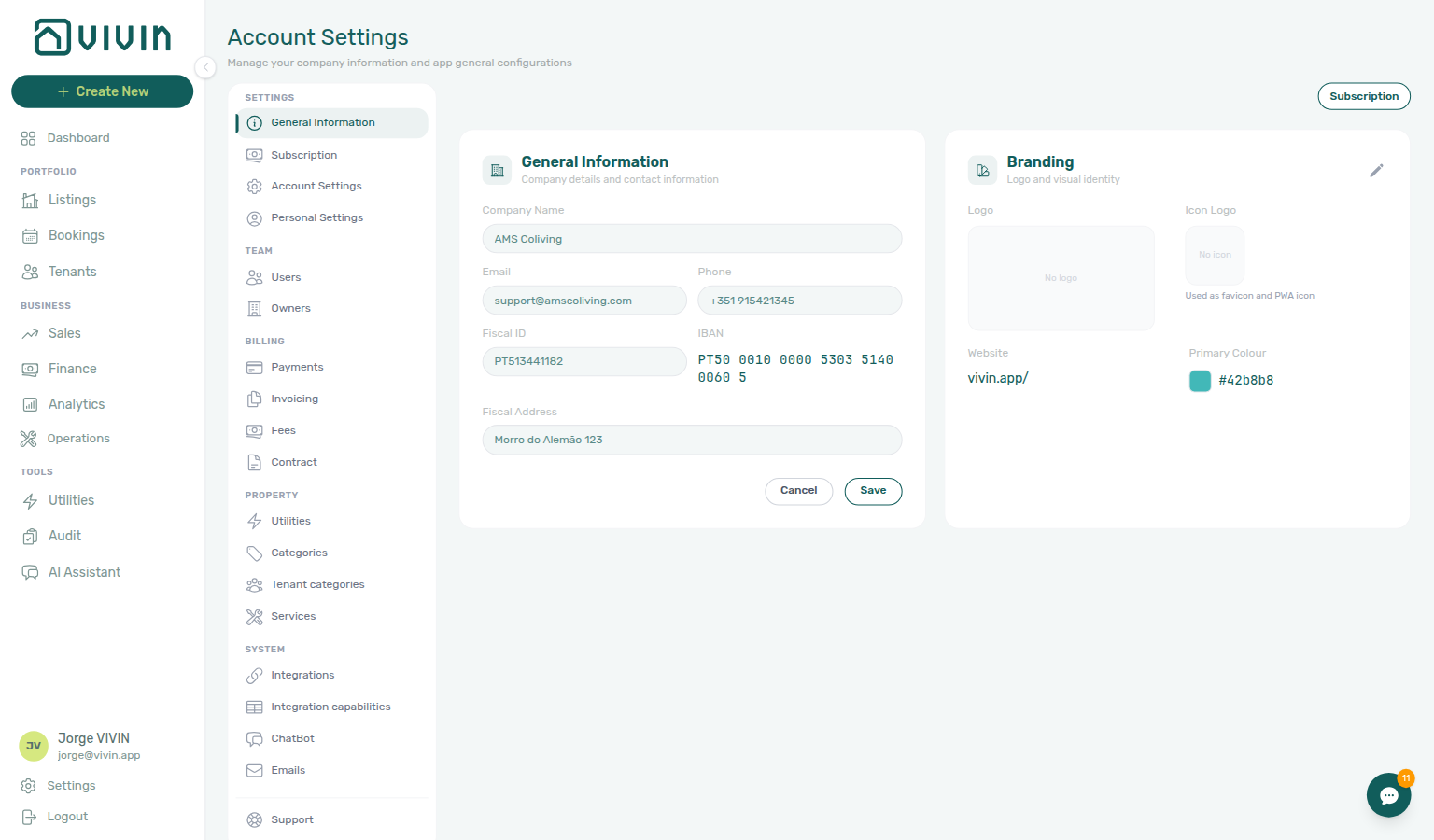Go to Owners under Team
The height and width of the screenshot is (840, 1434).
tap(331, 309)
